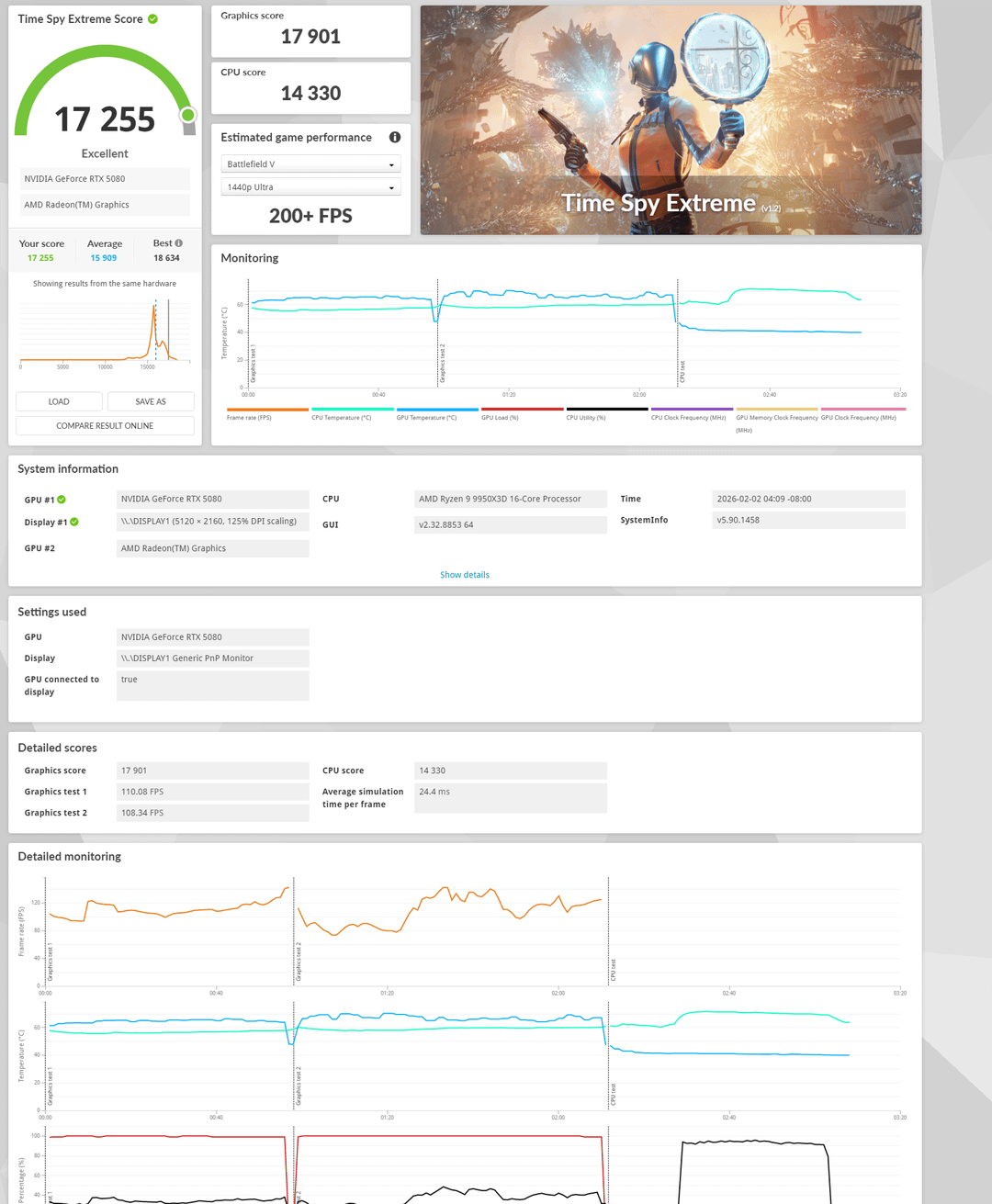Viewport: 992px width, 1204px height.
Task: Open the Battlefield V game dropdown
Action: 310,164
